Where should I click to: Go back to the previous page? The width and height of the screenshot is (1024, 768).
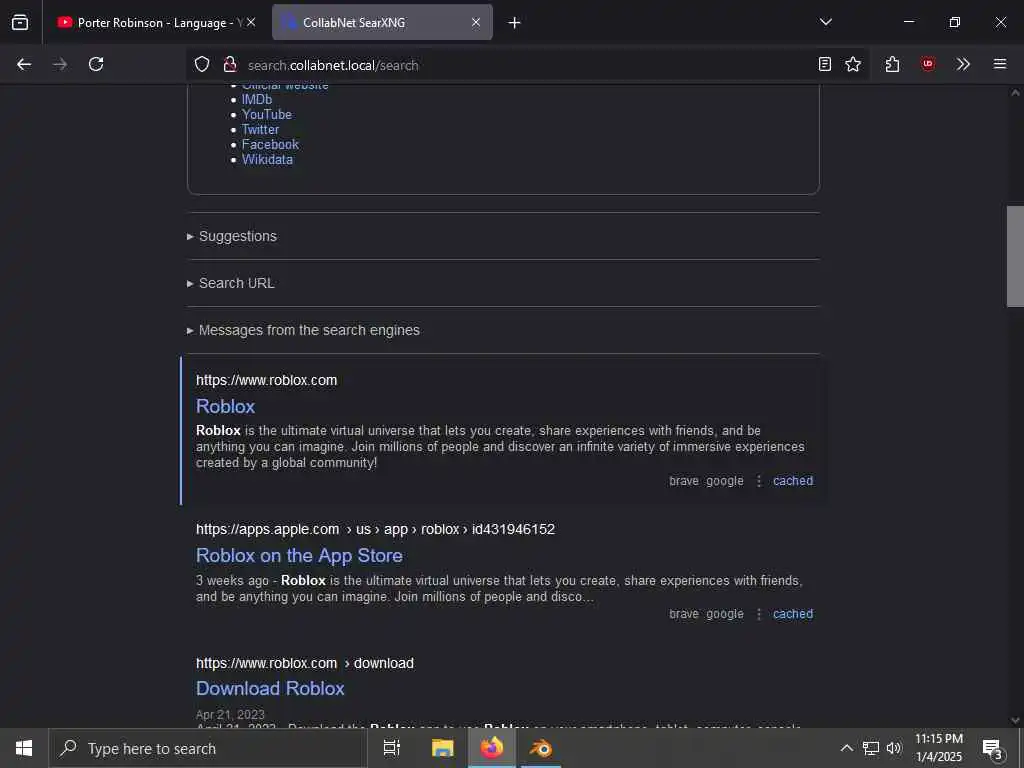(x=24, y=64)
